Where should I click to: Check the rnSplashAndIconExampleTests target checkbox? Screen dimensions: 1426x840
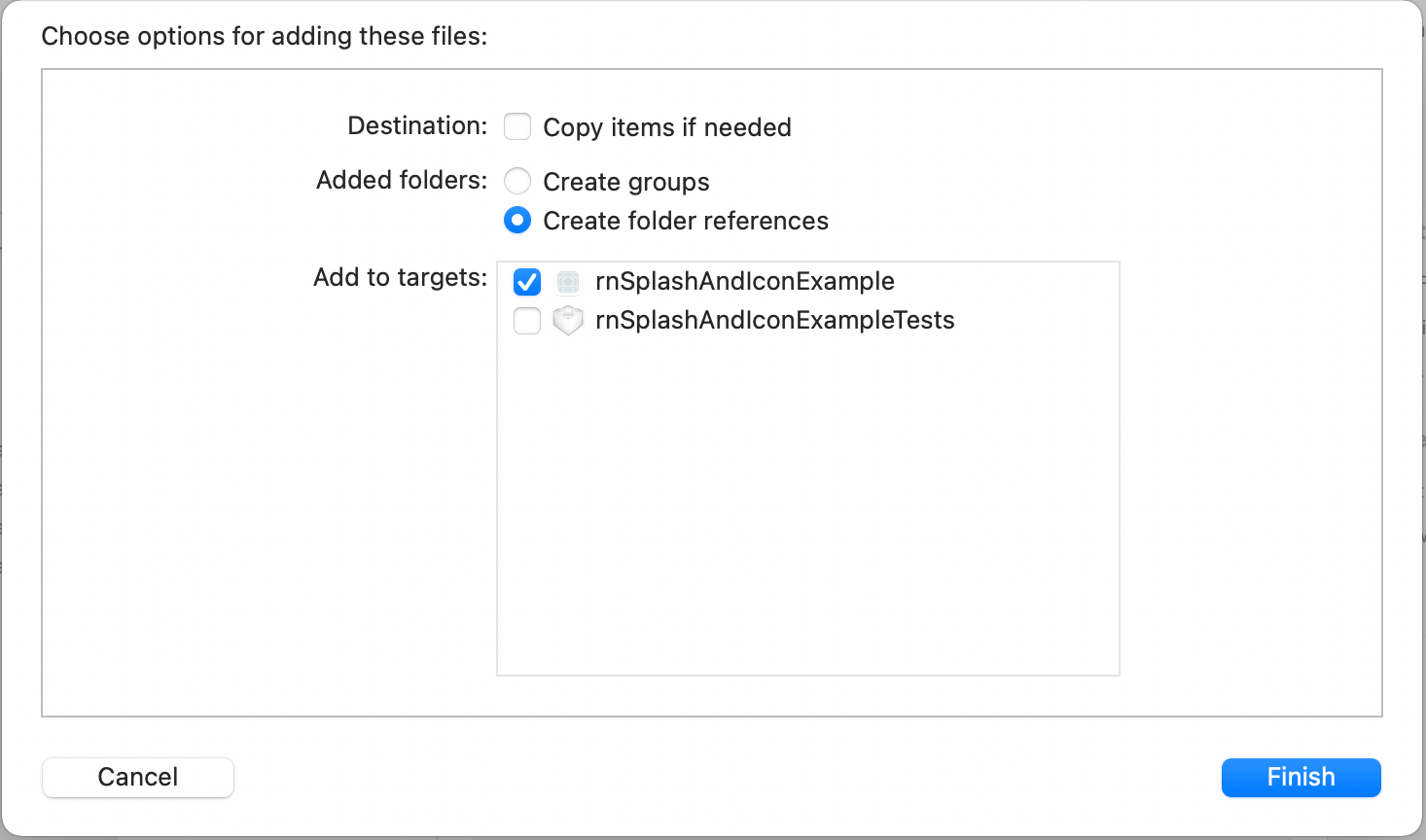click(x=527, y=320)
